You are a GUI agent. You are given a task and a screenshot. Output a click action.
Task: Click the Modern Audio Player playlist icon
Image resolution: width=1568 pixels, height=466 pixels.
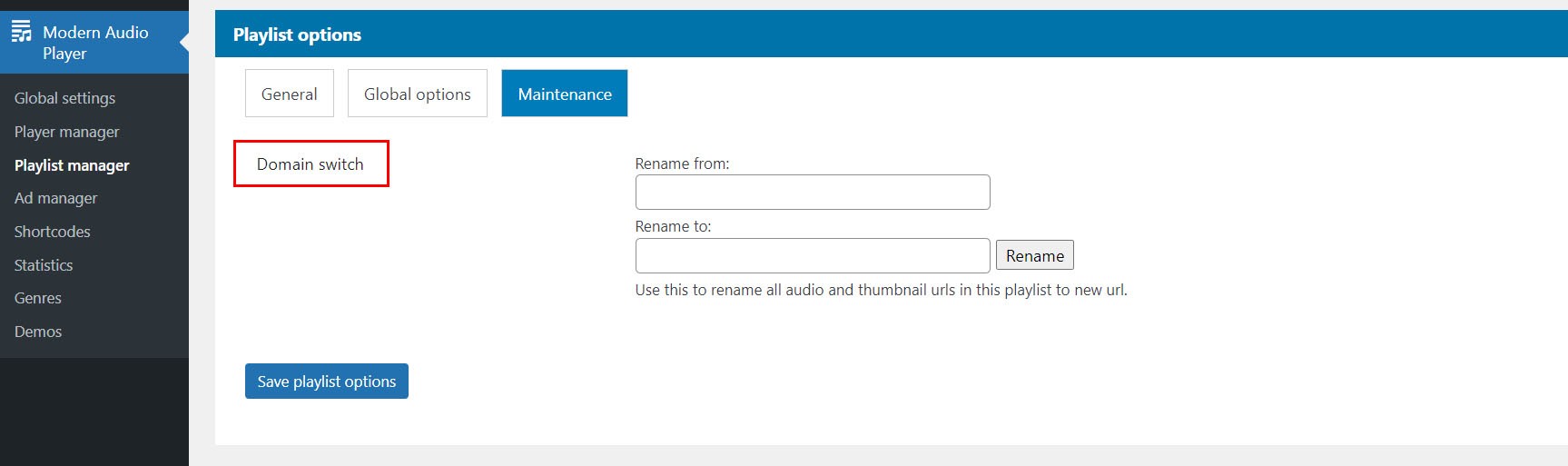point(21,32)
